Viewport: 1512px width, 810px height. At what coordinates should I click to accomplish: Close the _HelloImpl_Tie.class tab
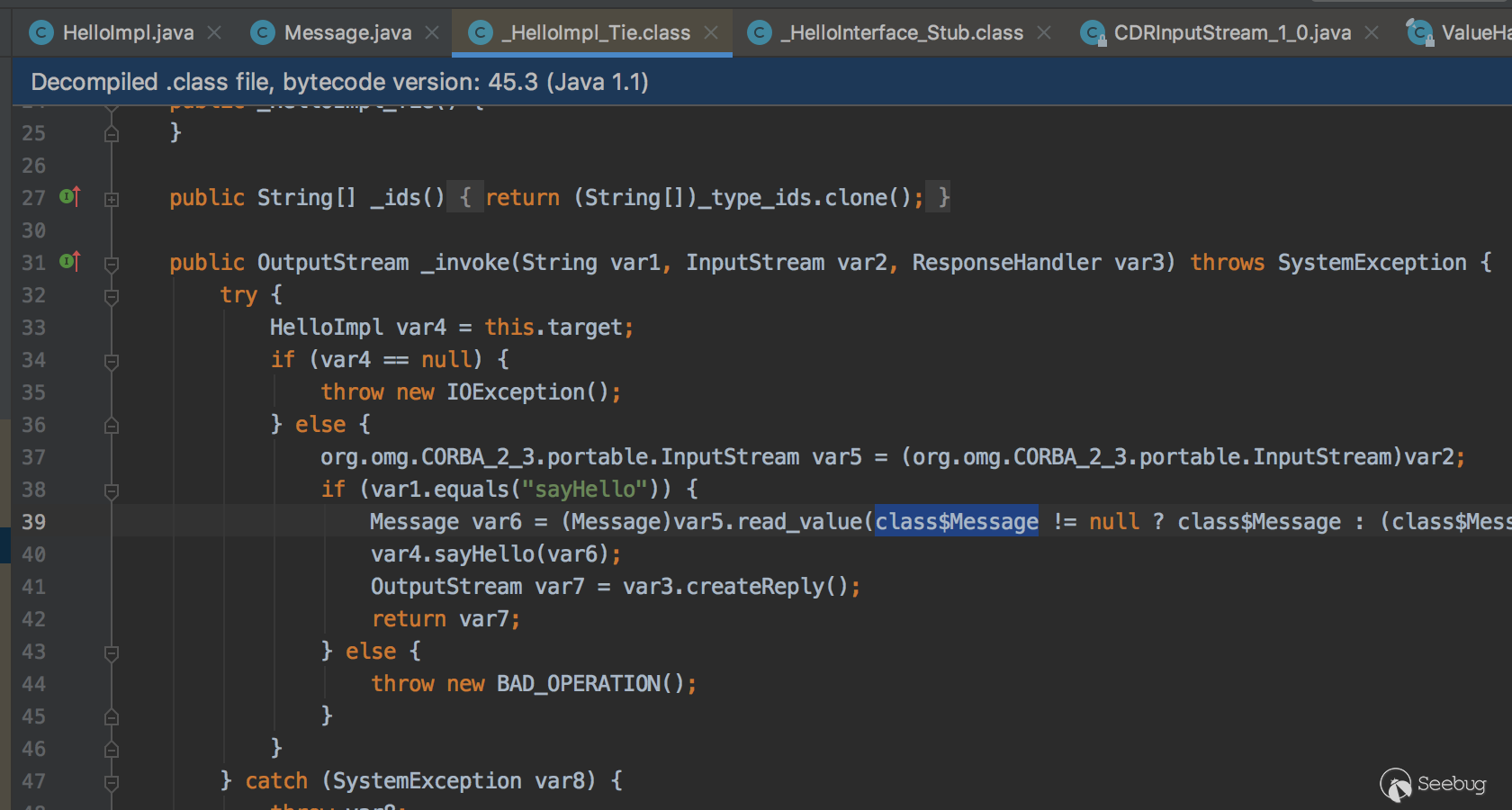tap(711, 33)
